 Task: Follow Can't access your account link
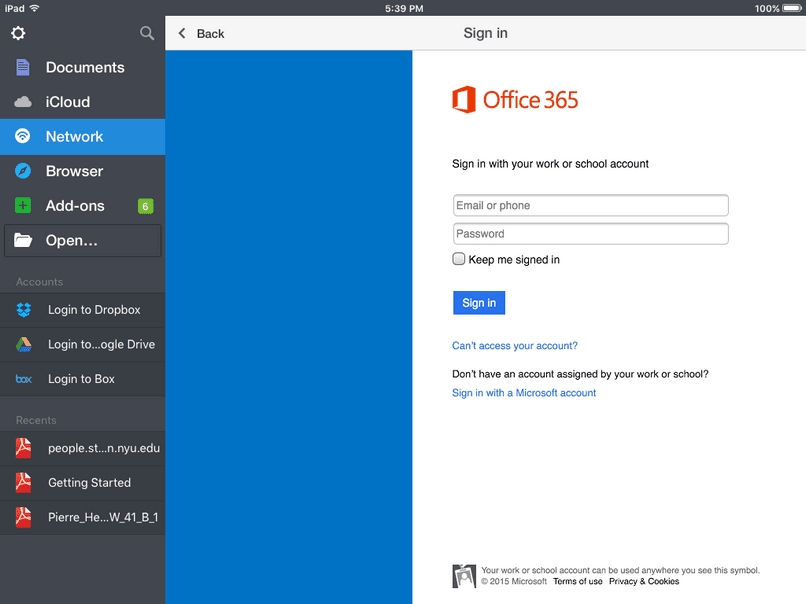(x=515, y=345)
